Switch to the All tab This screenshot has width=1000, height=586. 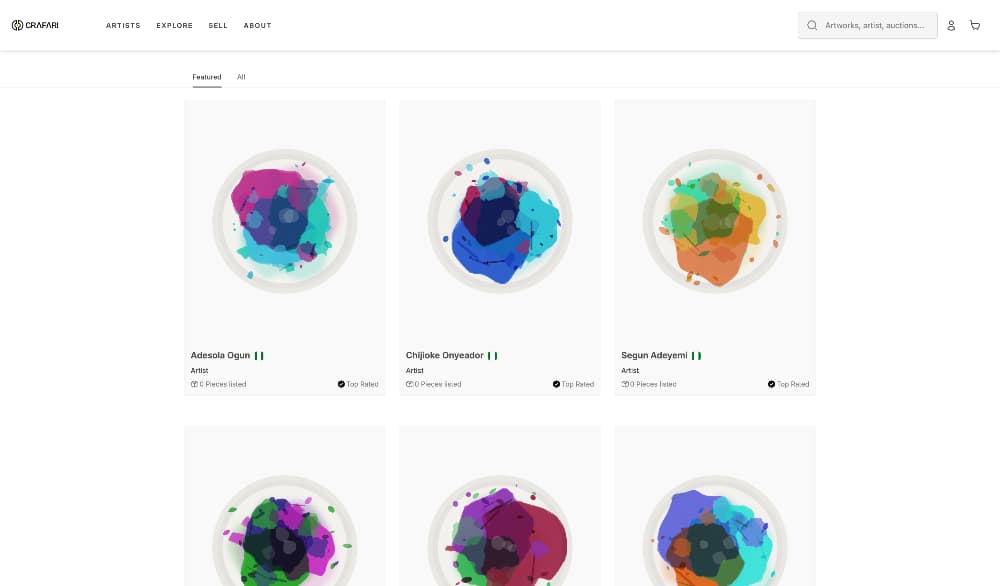(x=241, y=77)
